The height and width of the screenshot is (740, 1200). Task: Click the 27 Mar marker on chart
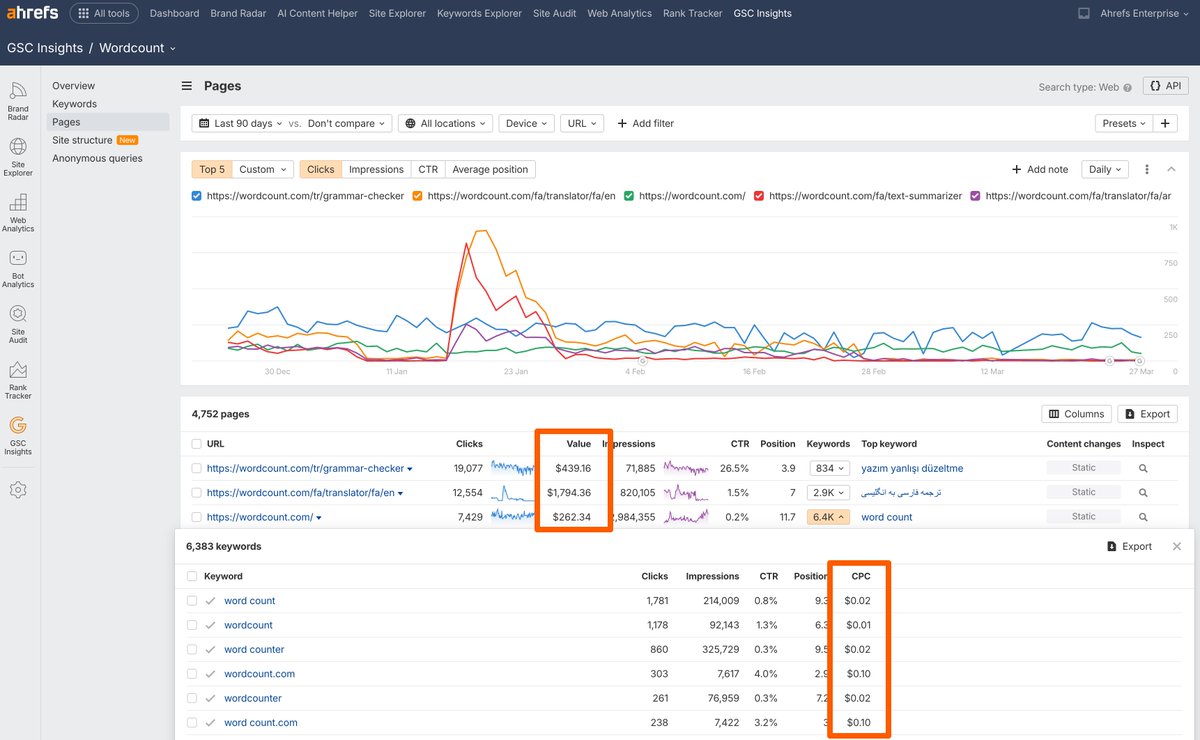point(1139,360)
